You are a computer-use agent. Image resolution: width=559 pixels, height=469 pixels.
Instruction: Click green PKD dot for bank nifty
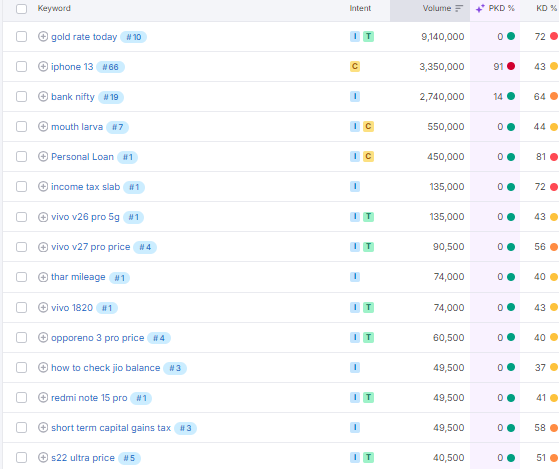pyautogui.click(x=511, y=96)
